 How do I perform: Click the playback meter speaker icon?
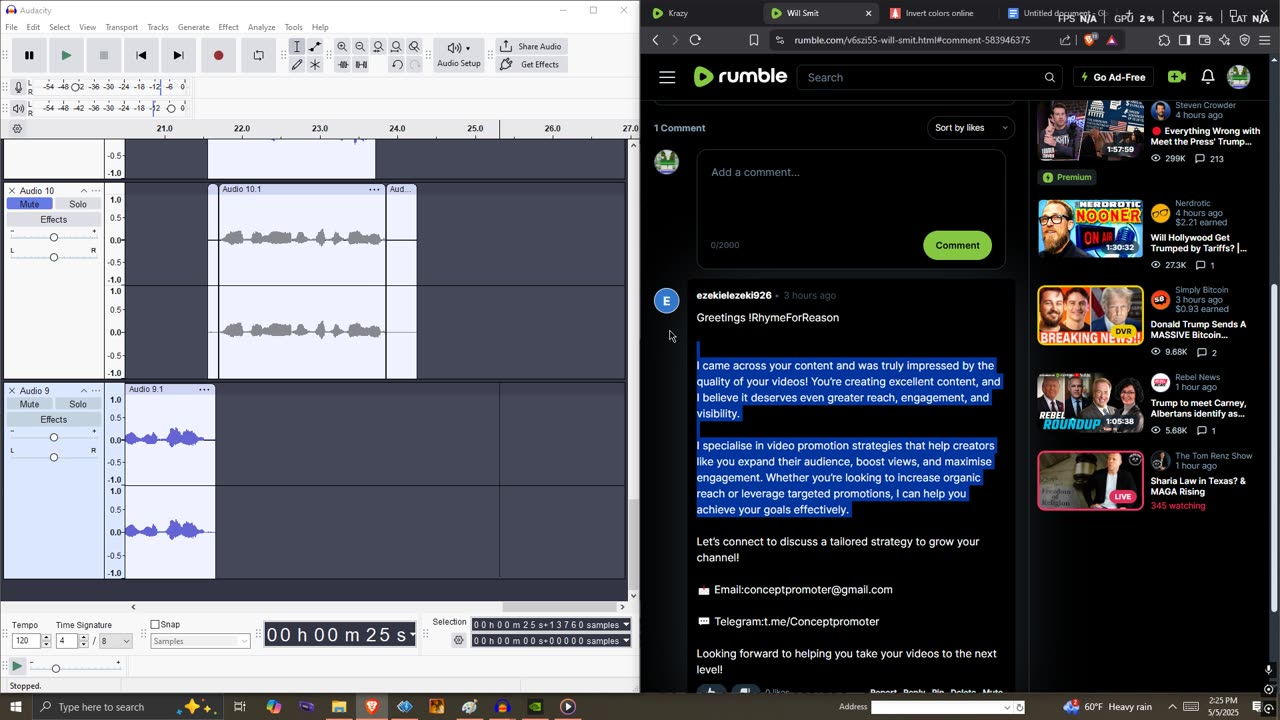pyautogui.click(x=18, y=108)
